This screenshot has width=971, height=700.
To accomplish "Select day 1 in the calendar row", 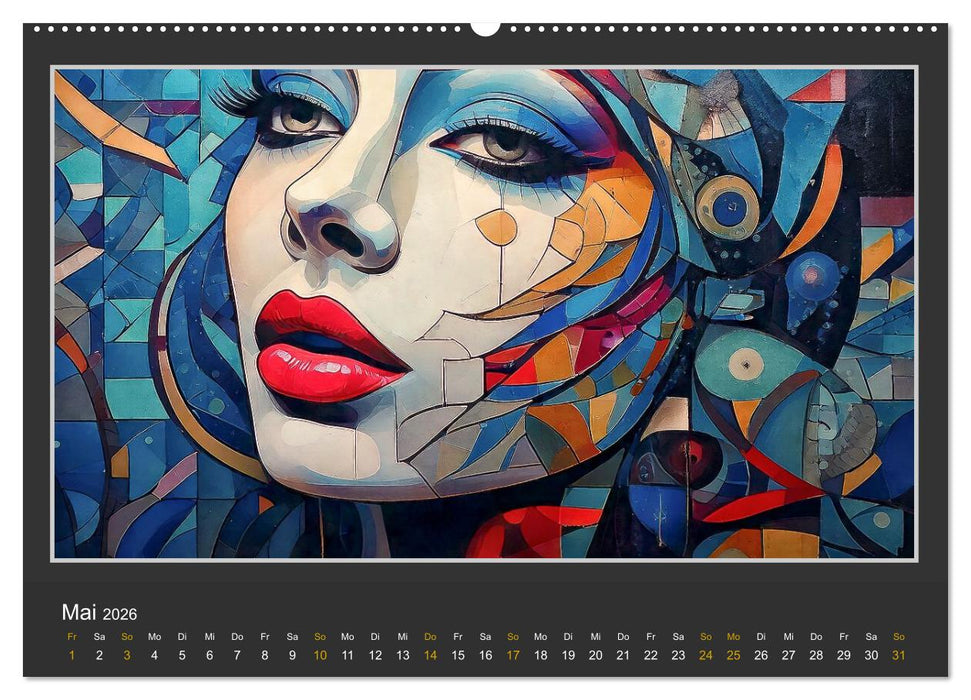I will (x=71, y=655).
